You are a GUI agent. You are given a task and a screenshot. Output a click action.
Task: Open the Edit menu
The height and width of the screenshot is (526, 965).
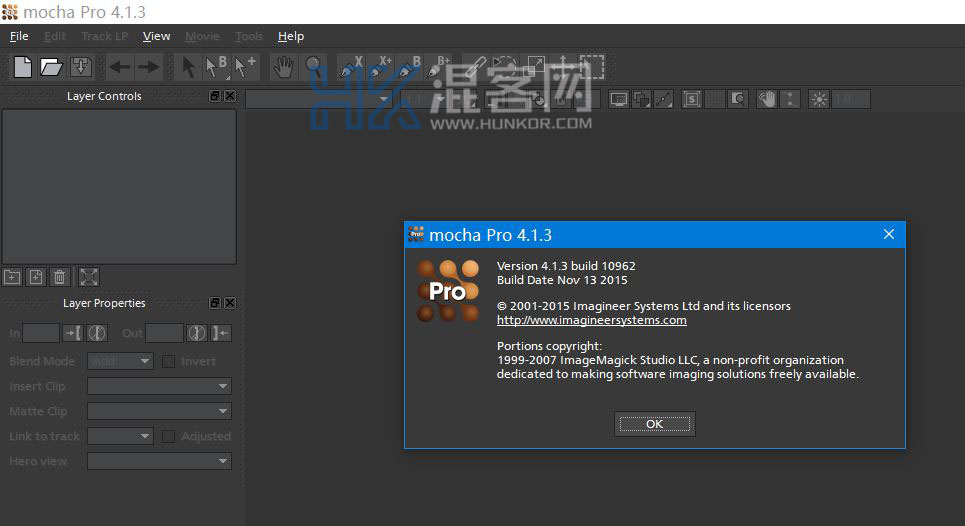pyautogui.click(x=55, y=36)
